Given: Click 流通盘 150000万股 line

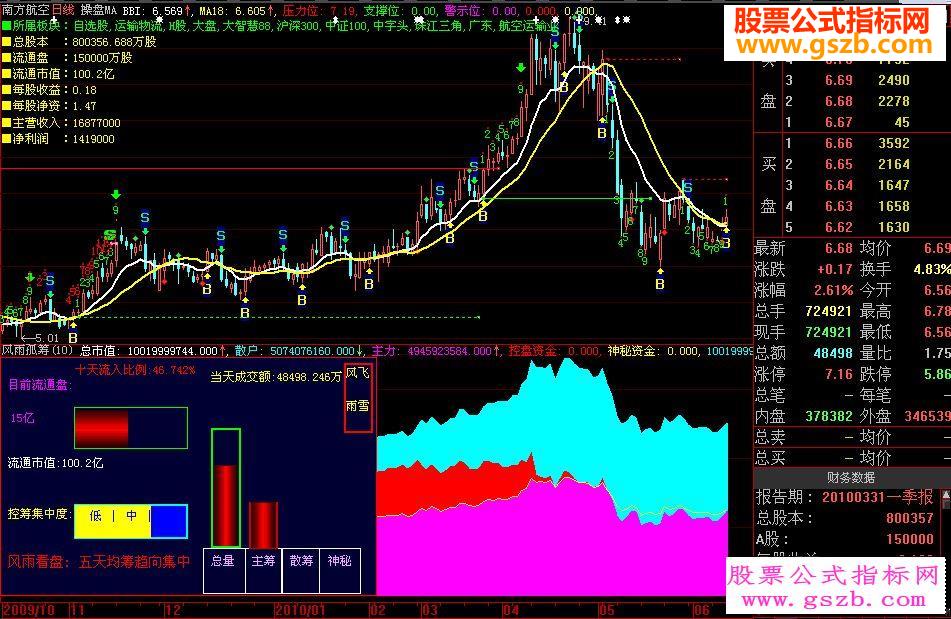Looking at the screenshot, I should pos(67,58).
